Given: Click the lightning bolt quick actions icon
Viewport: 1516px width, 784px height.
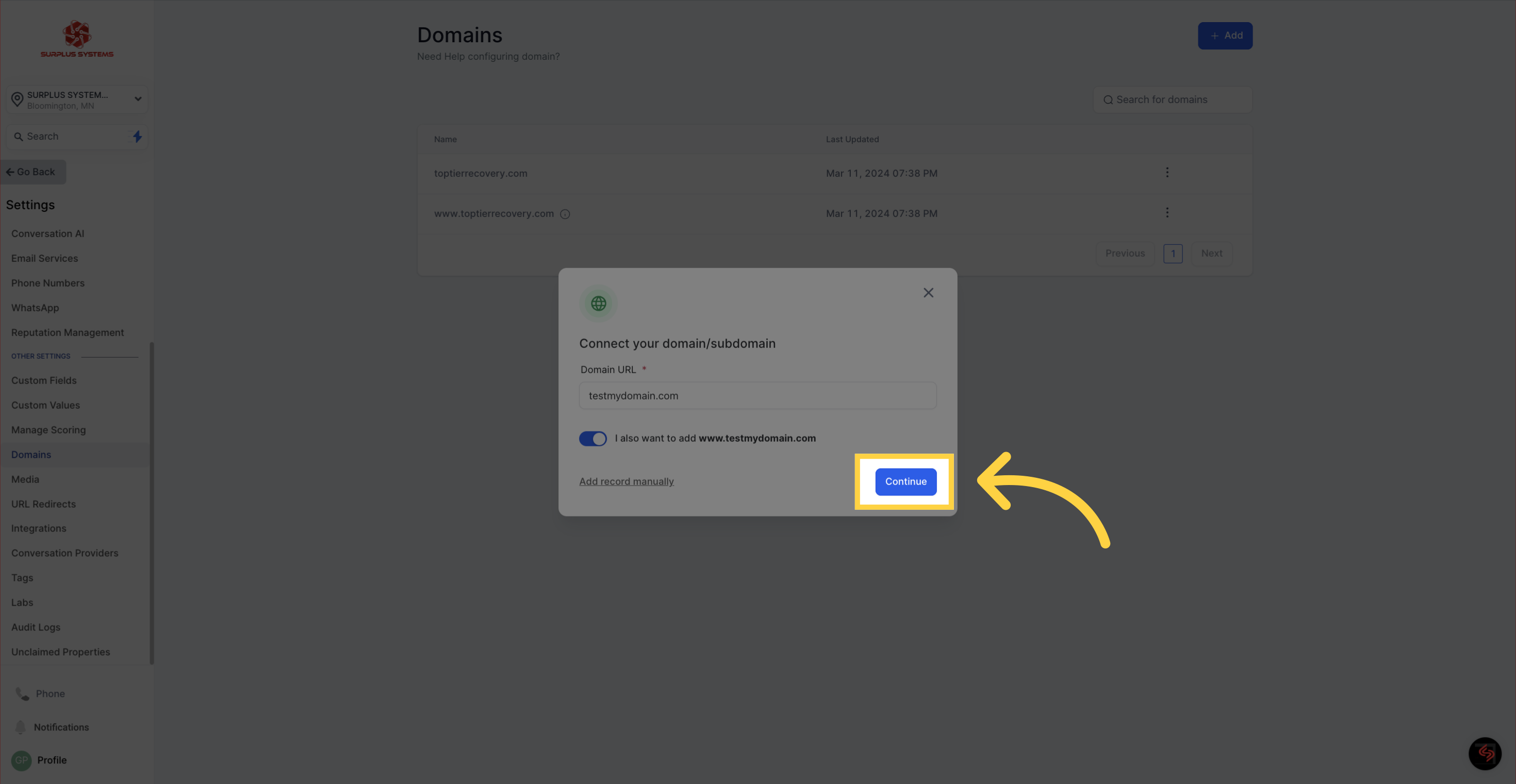Looking at the screenshot, I should (137, 137).
